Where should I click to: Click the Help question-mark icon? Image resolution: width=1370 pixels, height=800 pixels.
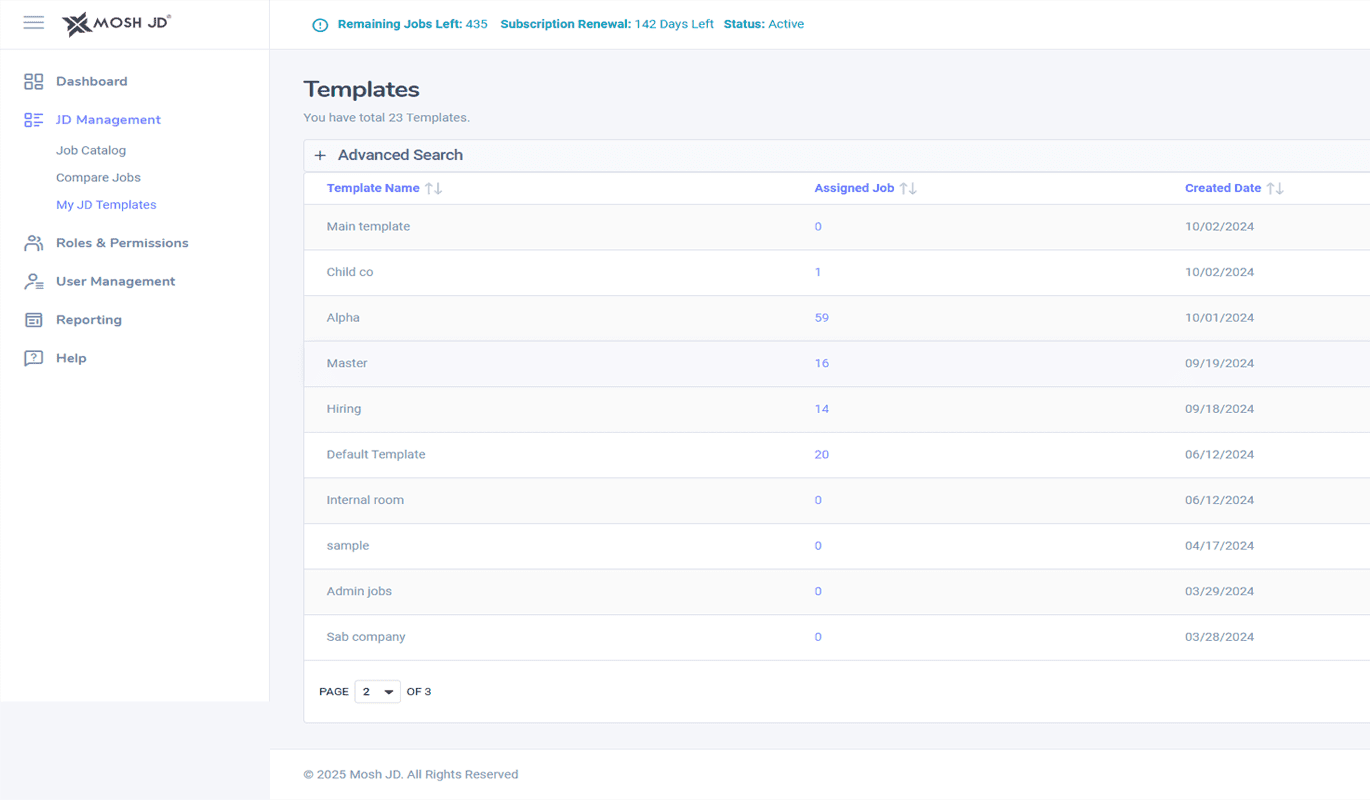(x=33, y=357)
